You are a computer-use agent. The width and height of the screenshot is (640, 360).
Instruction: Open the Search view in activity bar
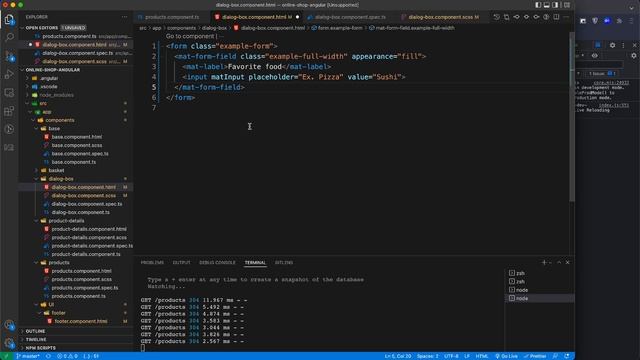pyautogui.click(x=9, y=37)
